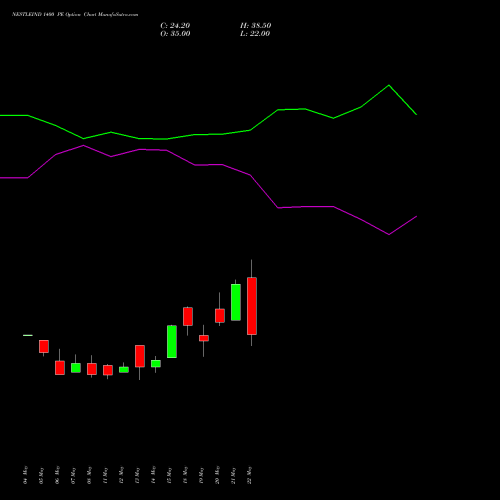Click the lowest point of the purple line

click(389, 234)
